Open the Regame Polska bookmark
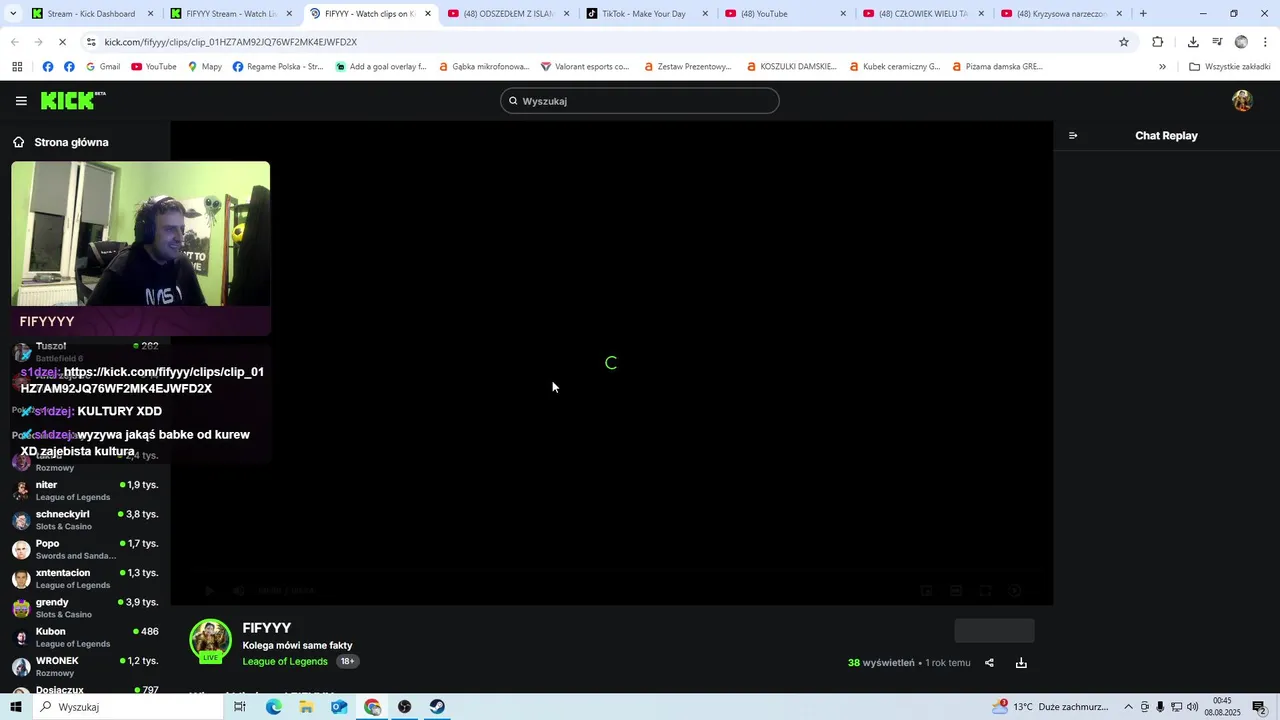Image resolution: width=1280 pixels, height=720 pixels. pos(278,67)
